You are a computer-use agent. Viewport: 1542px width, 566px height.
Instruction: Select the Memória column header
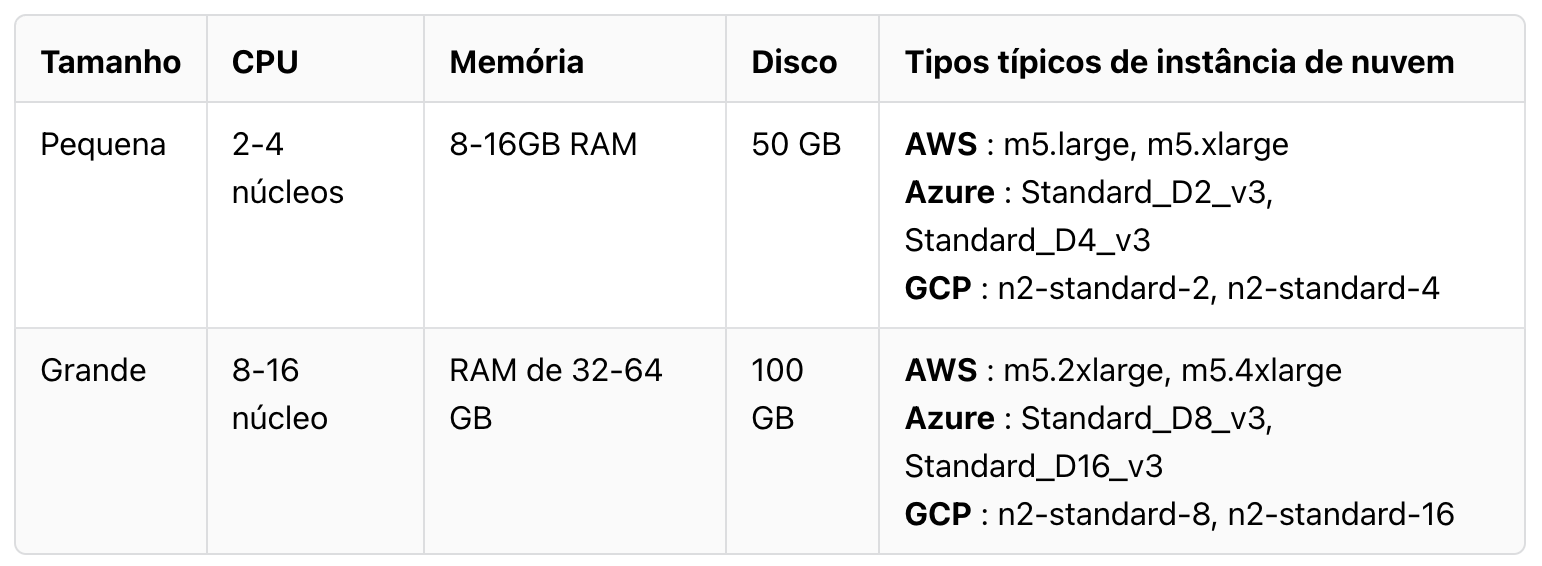click(x=516, y=62)
